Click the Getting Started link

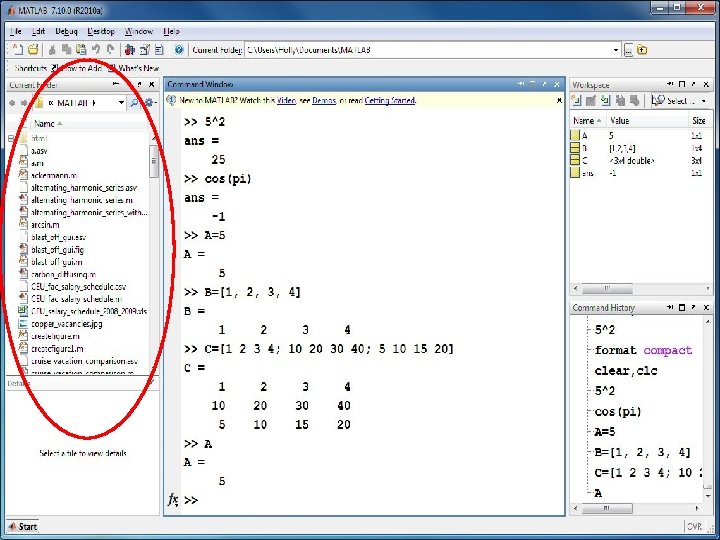tap(390, 100)
